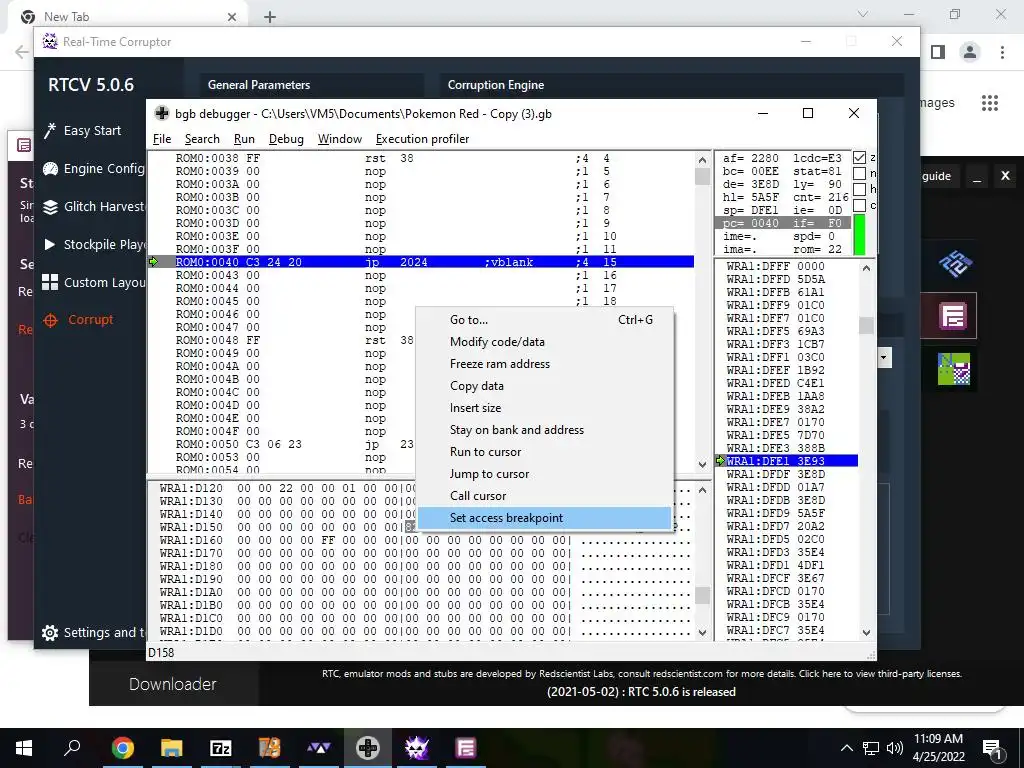Screen dimensions: 1024x768
Task: Click the disassembly pane scrollbar thumb
Action: [x=702, y=176]
